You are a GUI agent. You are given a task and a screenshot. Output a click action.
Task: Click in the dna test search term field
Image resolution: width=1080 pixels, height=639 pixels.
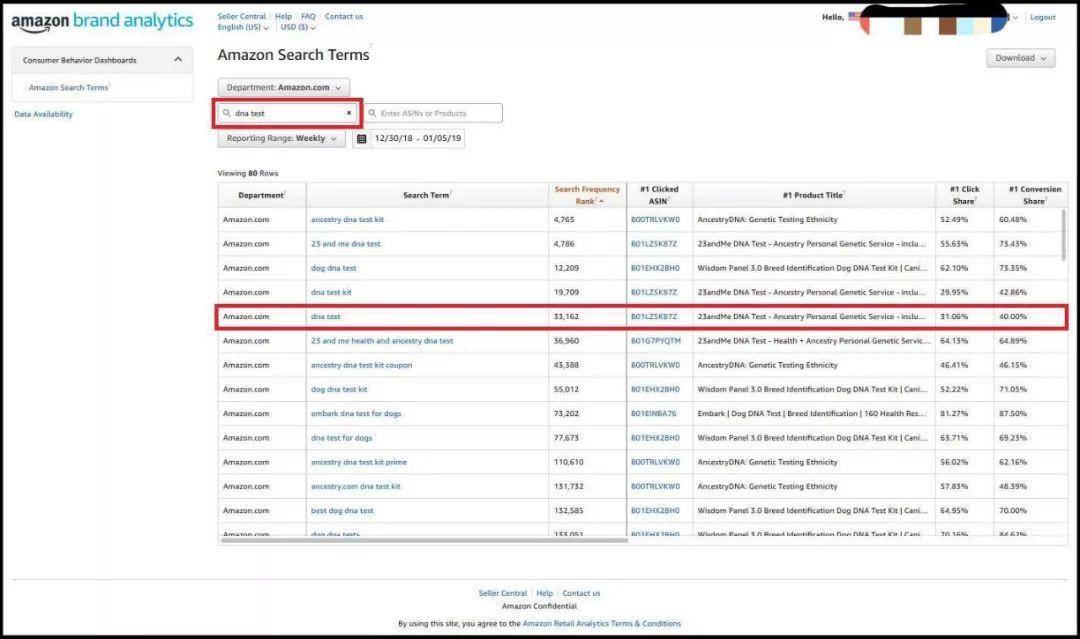point(287,113)
